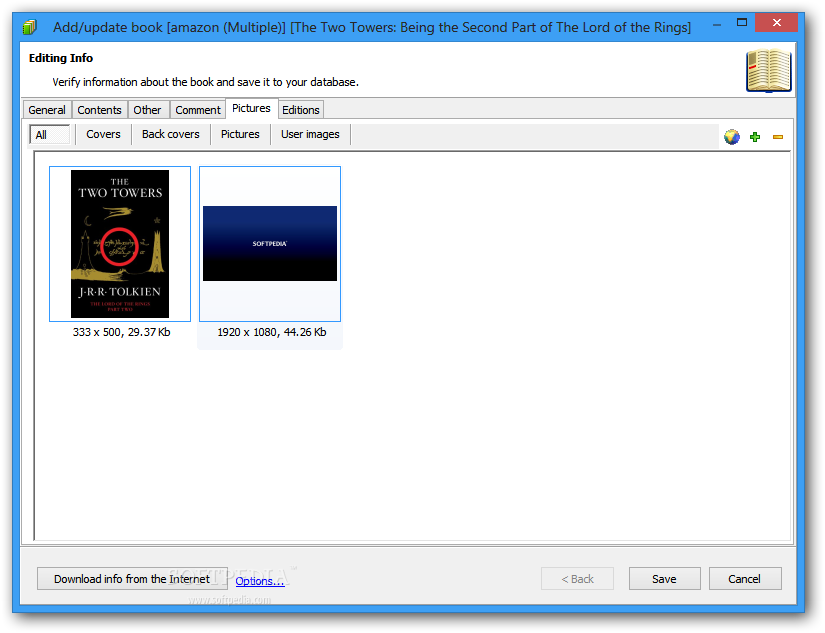
Task: Show only Pictures in filter bar
Action: pyautogui.click(x=240, y=134)
